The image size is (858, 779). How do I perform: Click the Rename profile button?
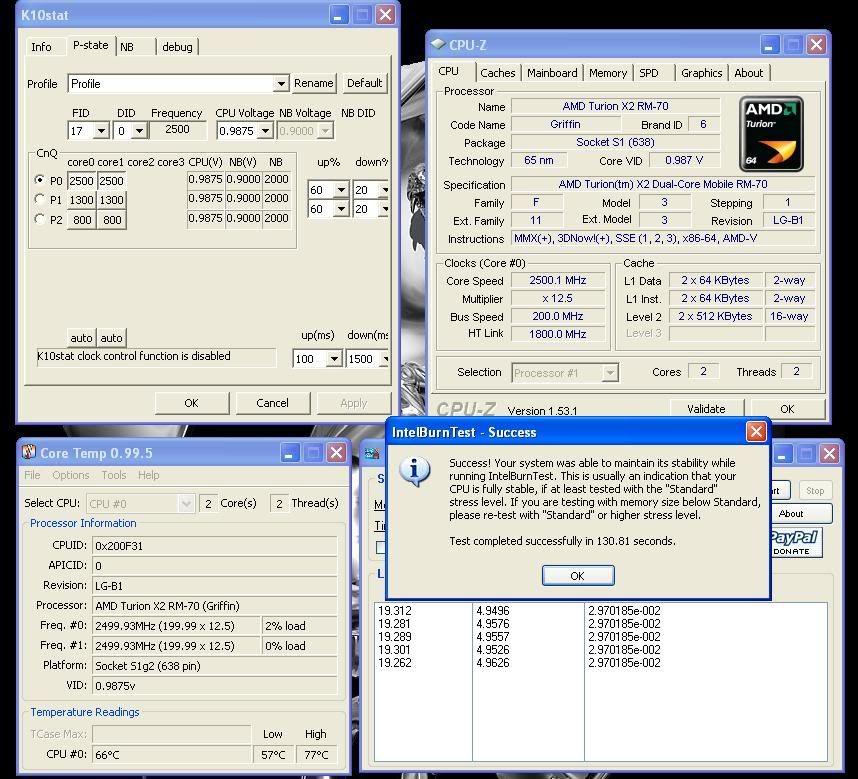point(313,83)
